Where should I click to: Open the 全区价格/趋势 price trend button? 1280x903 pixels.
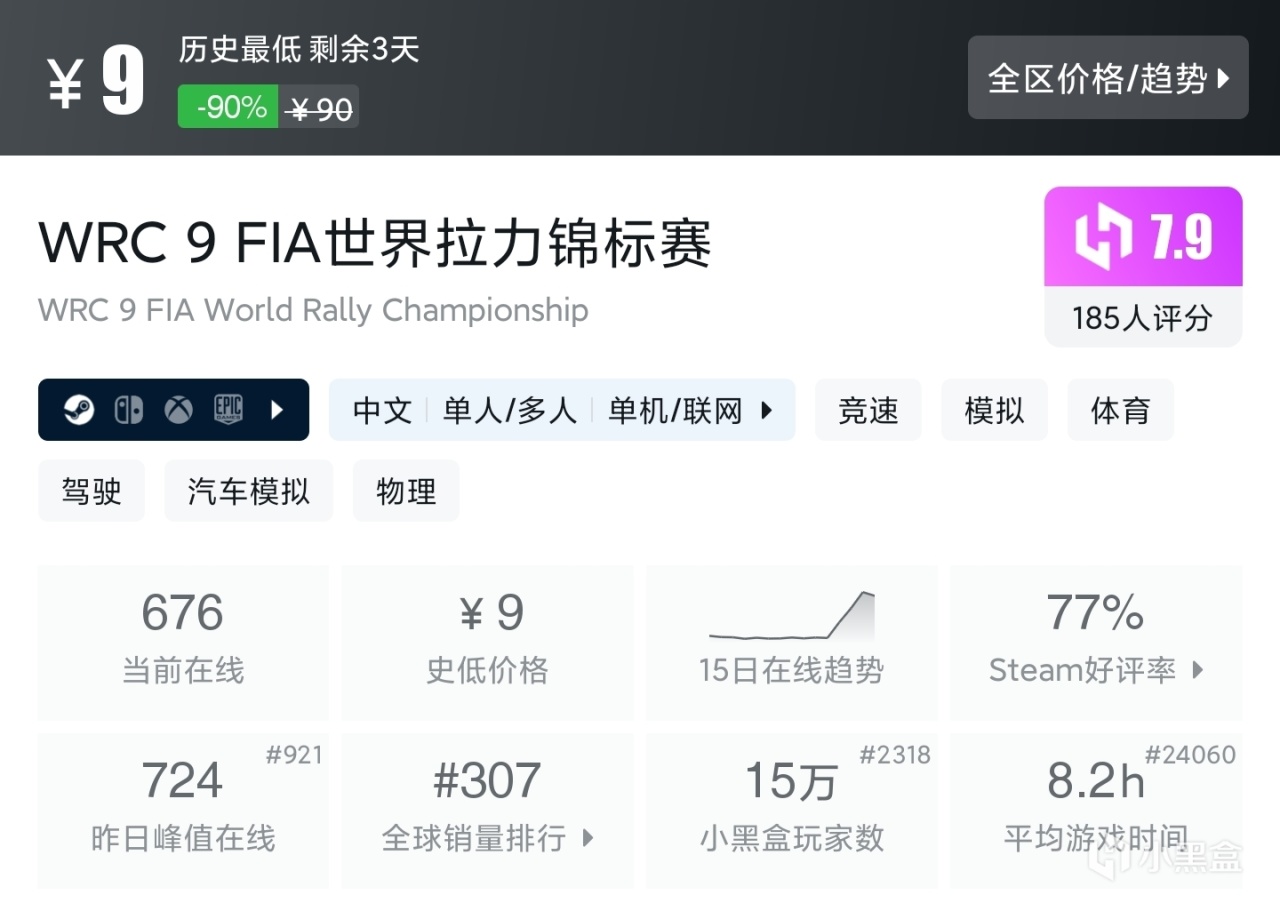click(1107, 78)
